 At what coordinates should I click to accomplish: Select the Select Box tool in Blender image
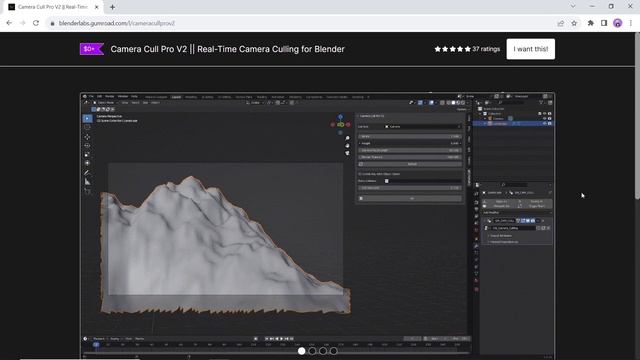click(87, 118)
